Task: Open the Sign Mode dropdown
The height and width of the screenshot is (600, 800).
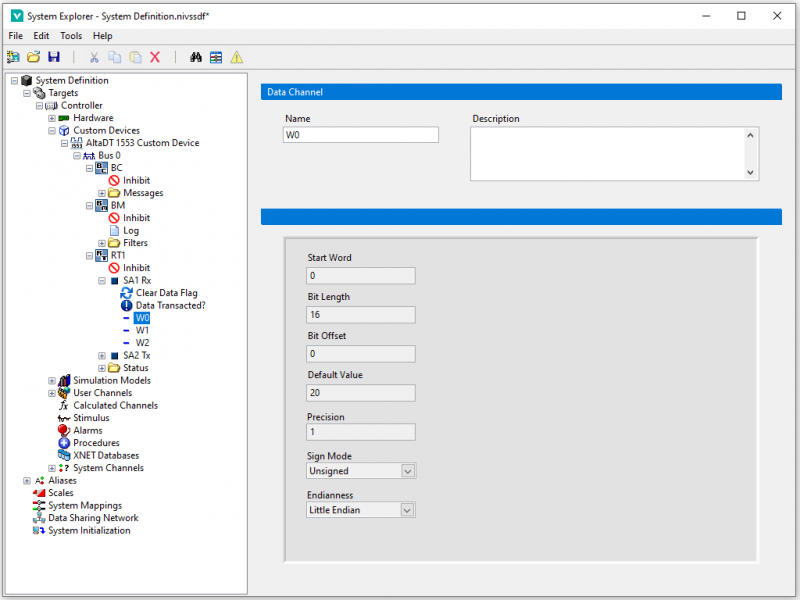Action: [x=407, y=471]
